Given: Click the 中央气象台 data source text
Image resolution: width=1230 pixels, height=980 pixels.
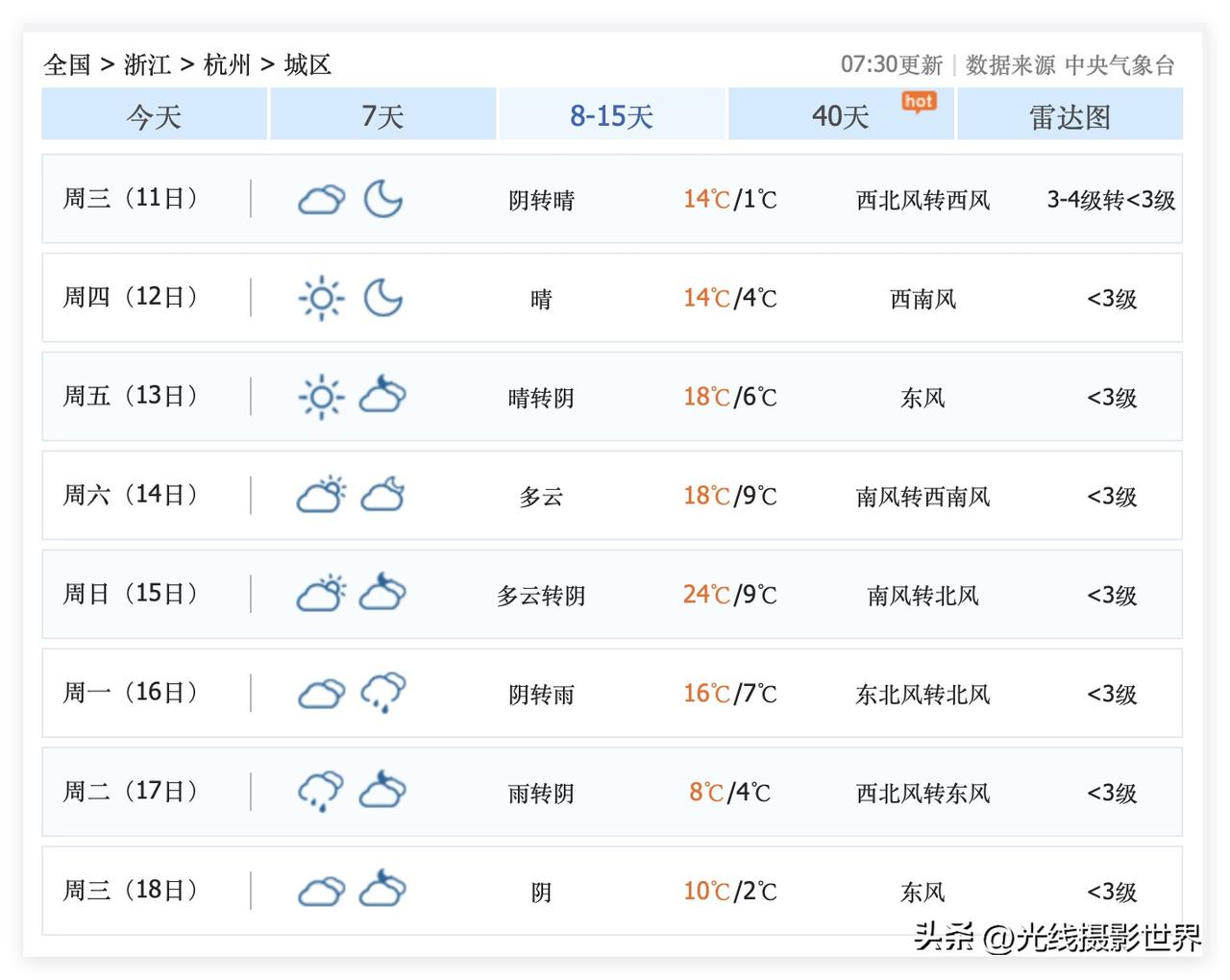Looking at the screenshot, I should 1119,64.
